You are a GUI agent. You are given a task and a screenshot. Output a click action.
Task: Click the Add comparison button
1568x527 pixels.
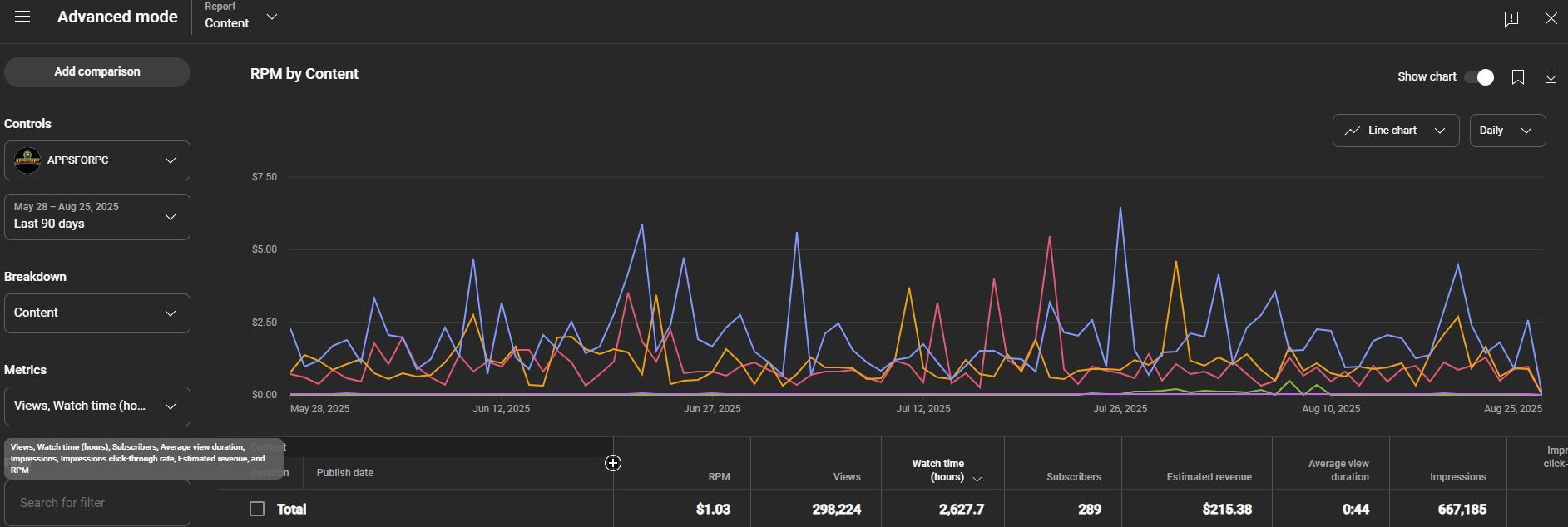coord(97,72)
